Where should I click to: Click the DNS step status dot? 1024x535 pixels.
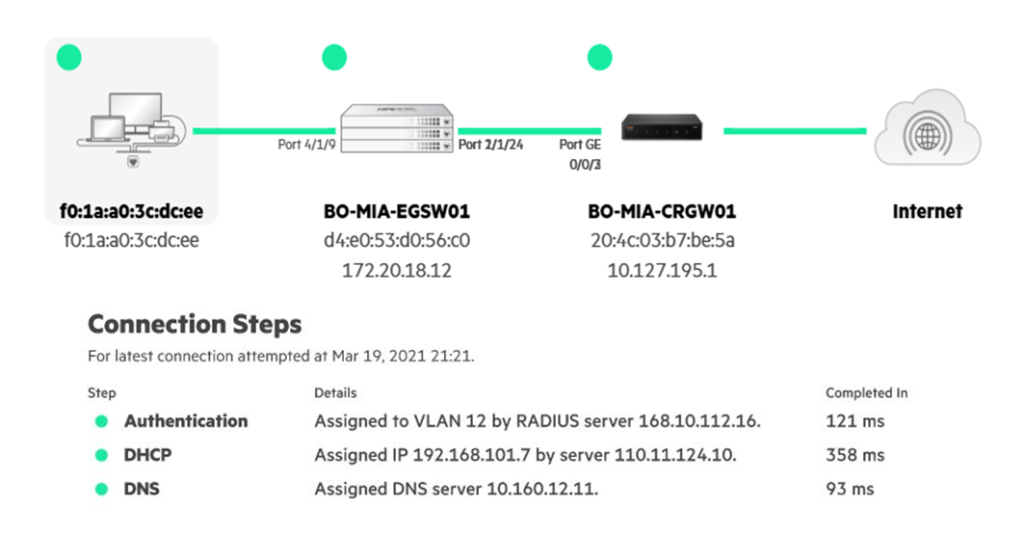[101, 489]
